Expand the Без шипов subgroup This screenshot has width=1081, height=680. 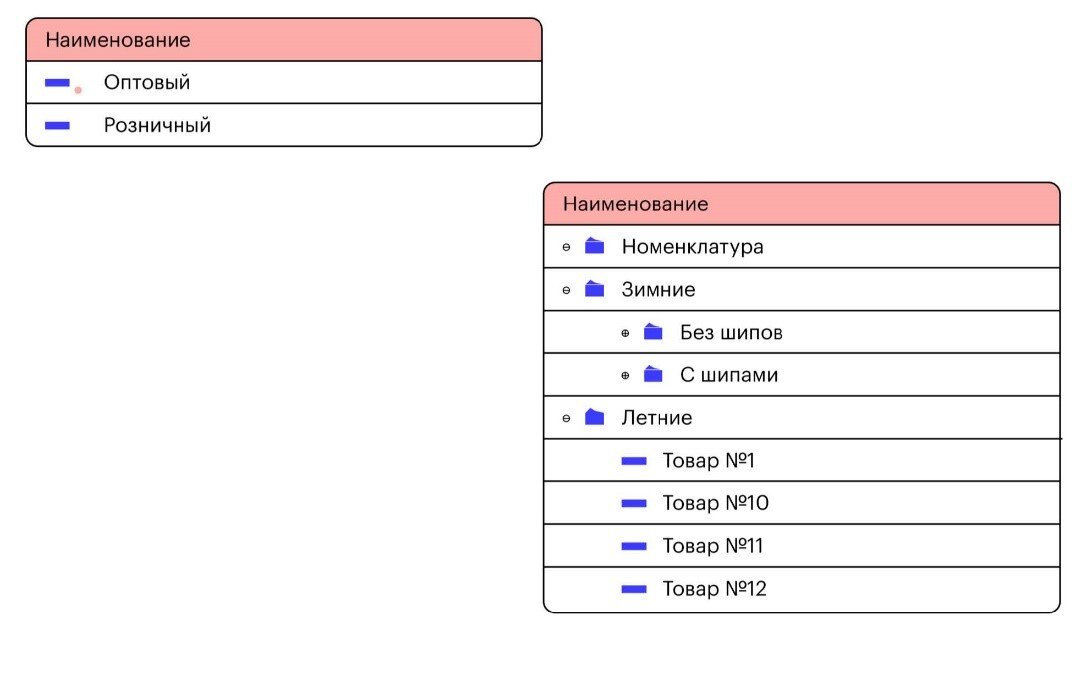pyautogui.click(x=625, y=333)
